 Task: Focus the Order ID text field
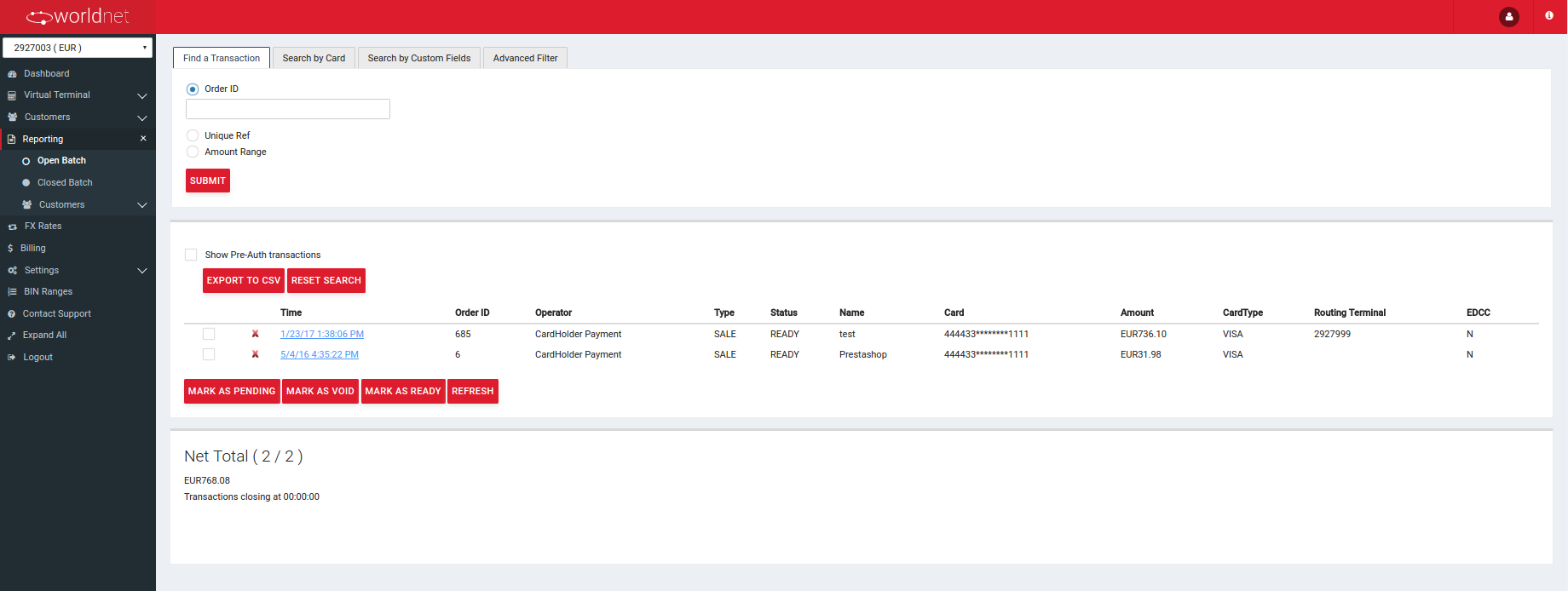pyautogui.click(x=288, y=109)
